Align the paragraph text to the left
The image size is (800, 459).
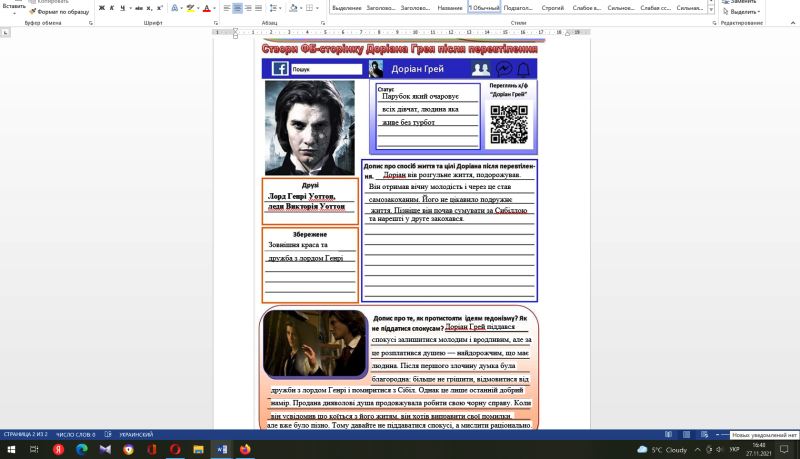tap(227, 8)
